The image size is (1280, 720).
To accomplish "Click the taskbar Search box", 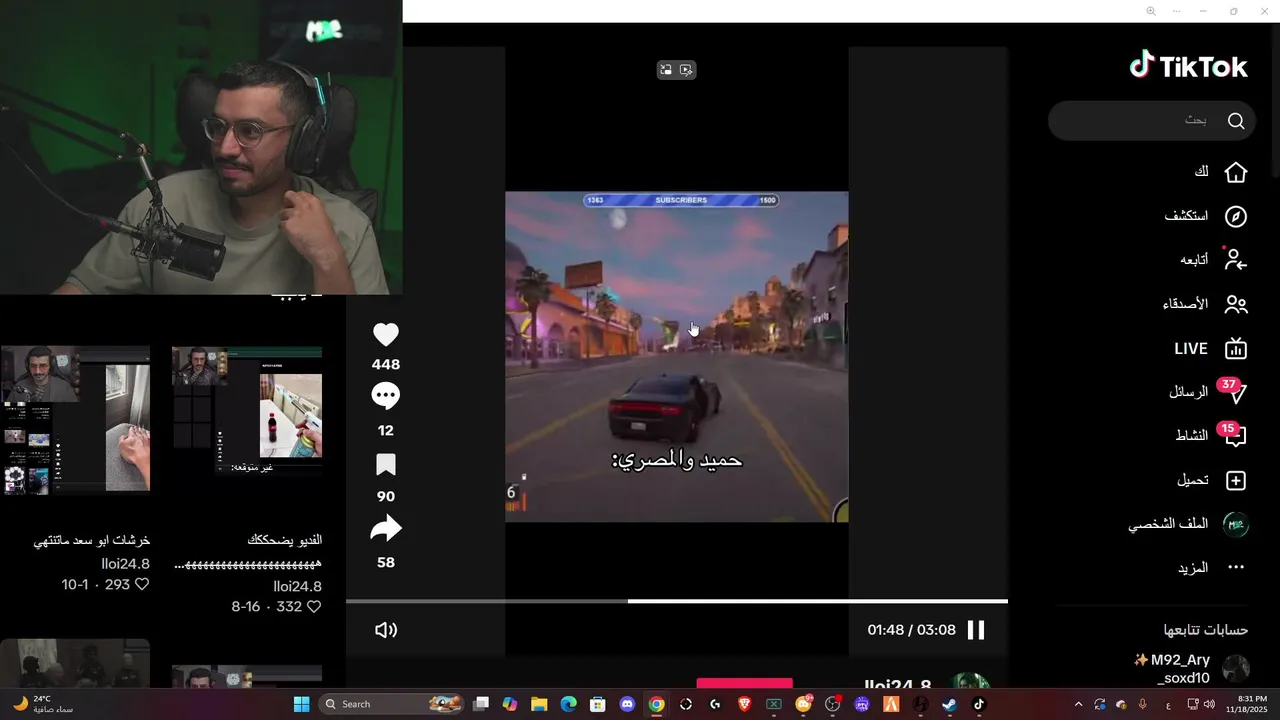I will click(x=393, y=704).
